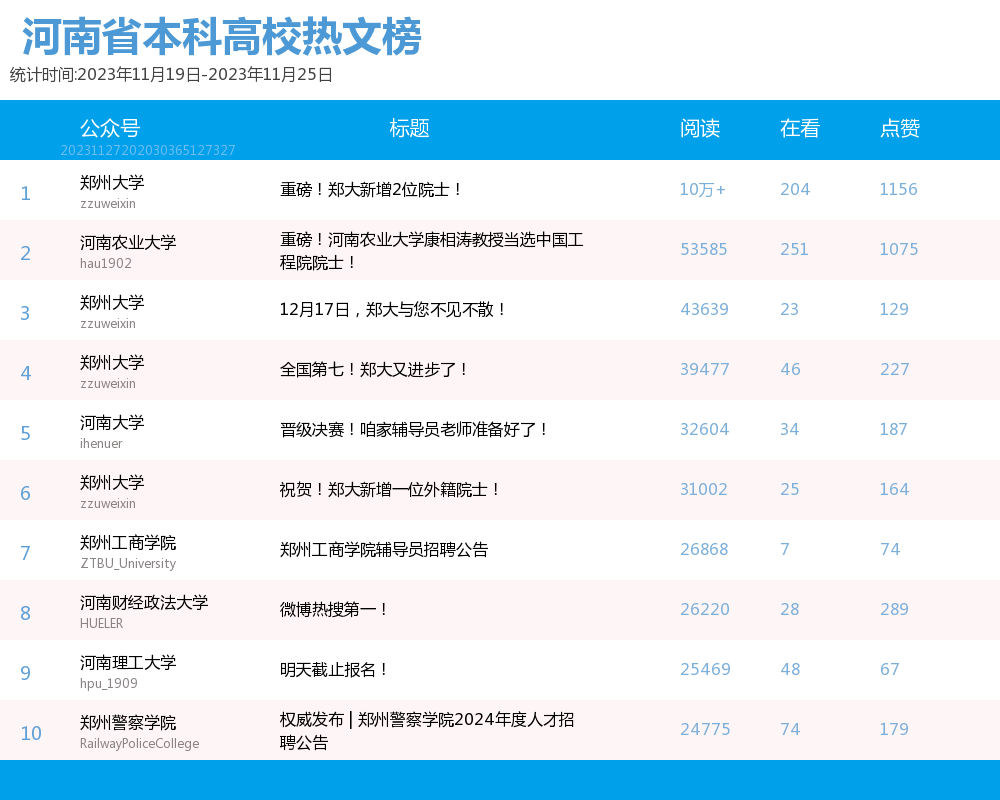This screenshot has width=1000, height=800.
Task: Open article 晋级决赛！咱家辅导员老师准备好了！
Action: pyautogui.click(x=413, y=429)
